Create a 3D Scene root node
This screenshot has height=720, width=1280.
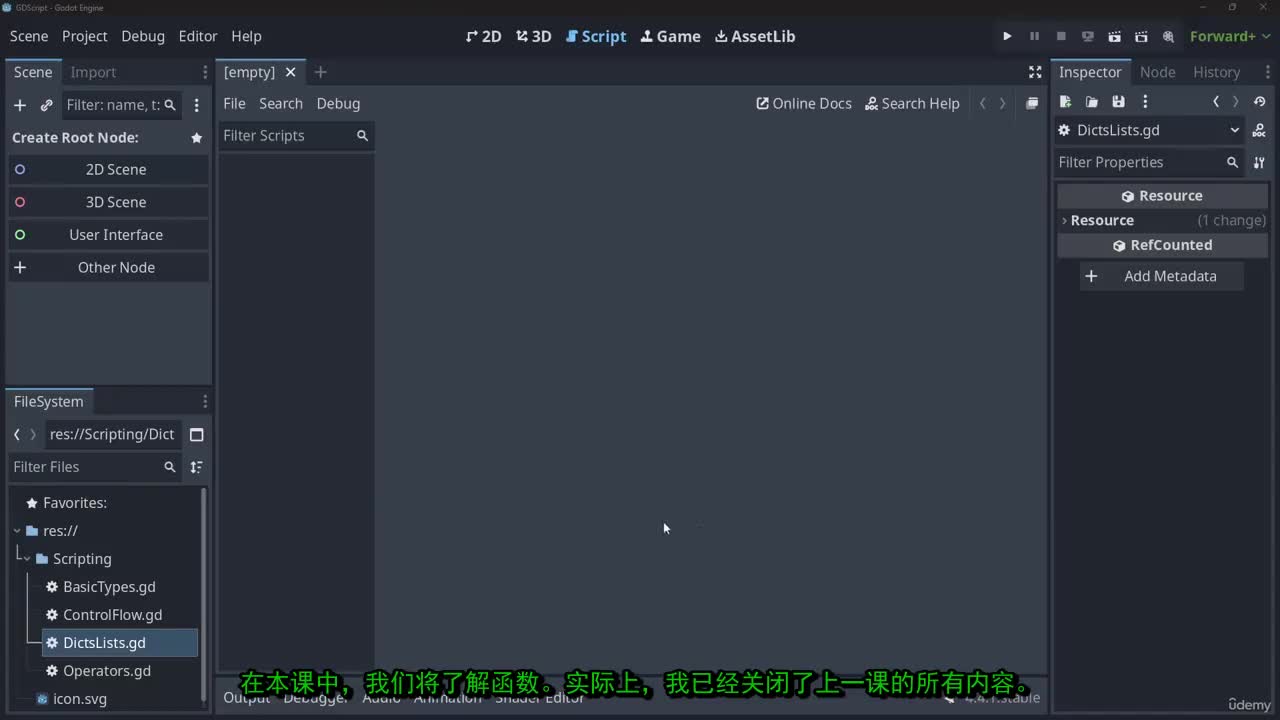pos(108,202)
